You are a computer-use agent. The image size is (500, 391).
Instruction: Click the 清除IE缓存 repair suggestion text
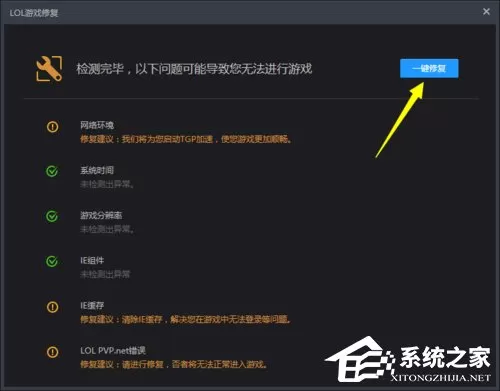[186, 319]
